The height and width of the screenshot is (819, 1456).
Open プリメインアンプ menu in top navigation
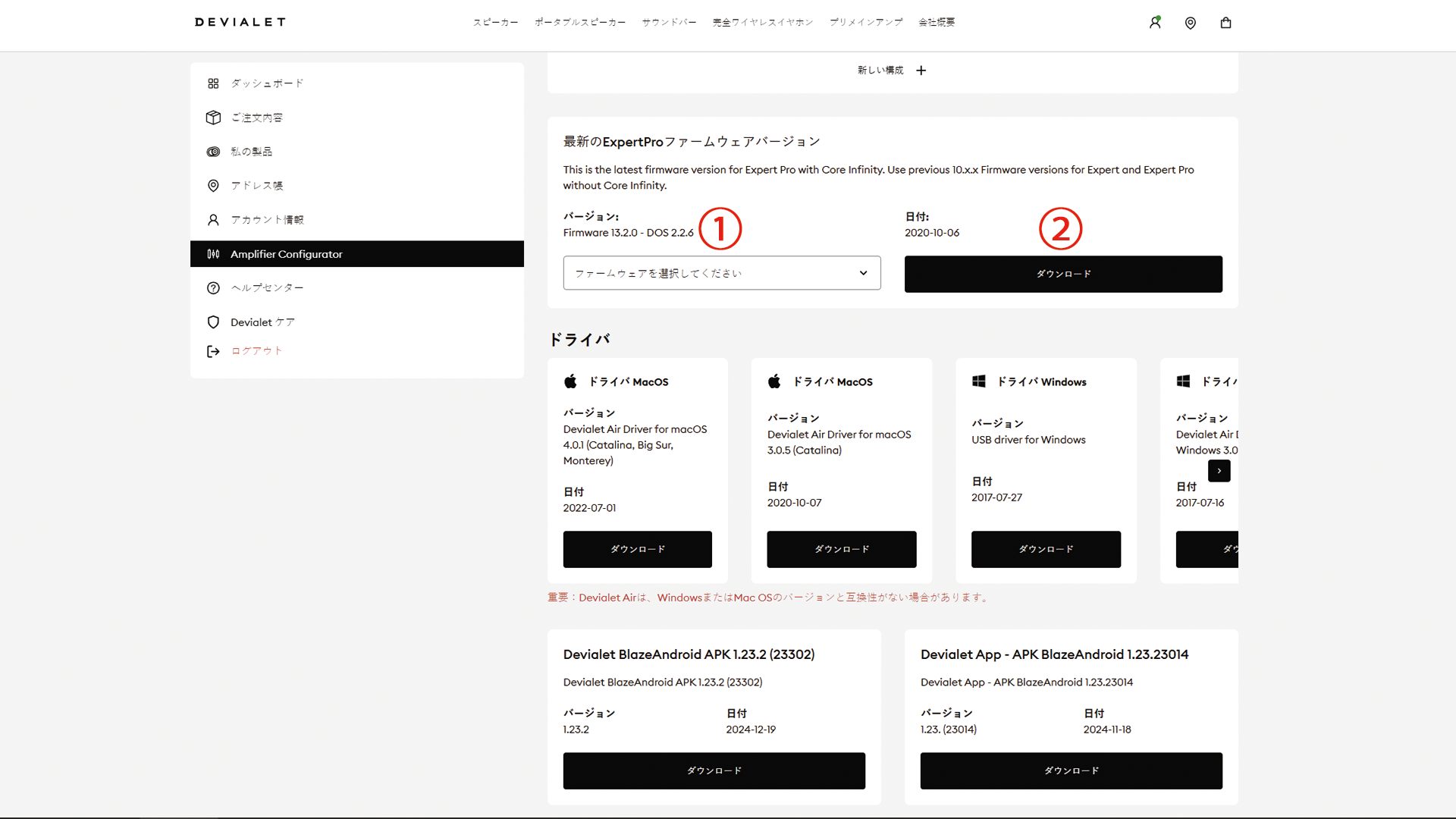[x=866, y=23]
